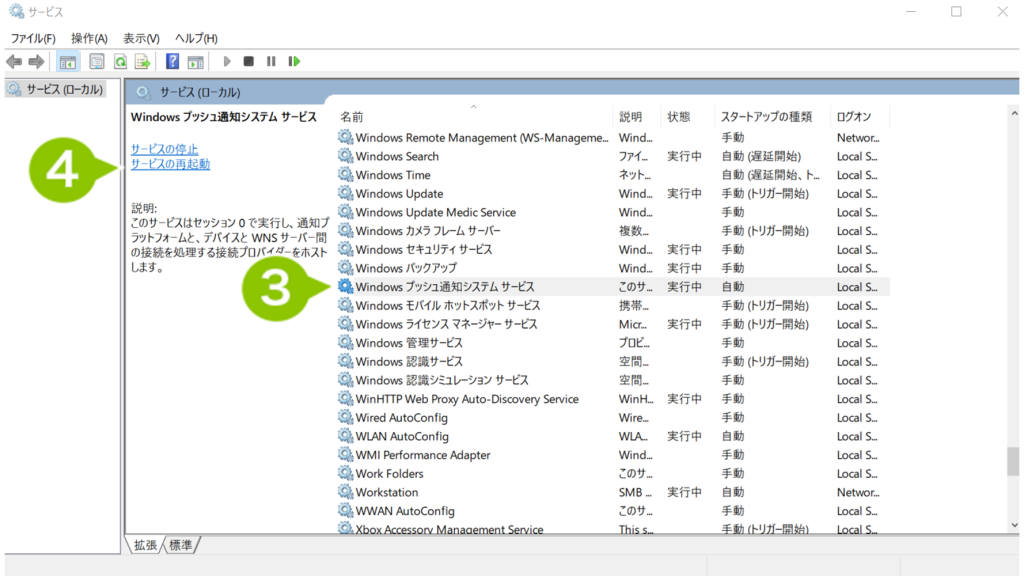This screenshot has height=576, width=1024.
Task: Select サービス (ローカル) in the tree pane
Action: pyautogui.click(x=64, y=89)
